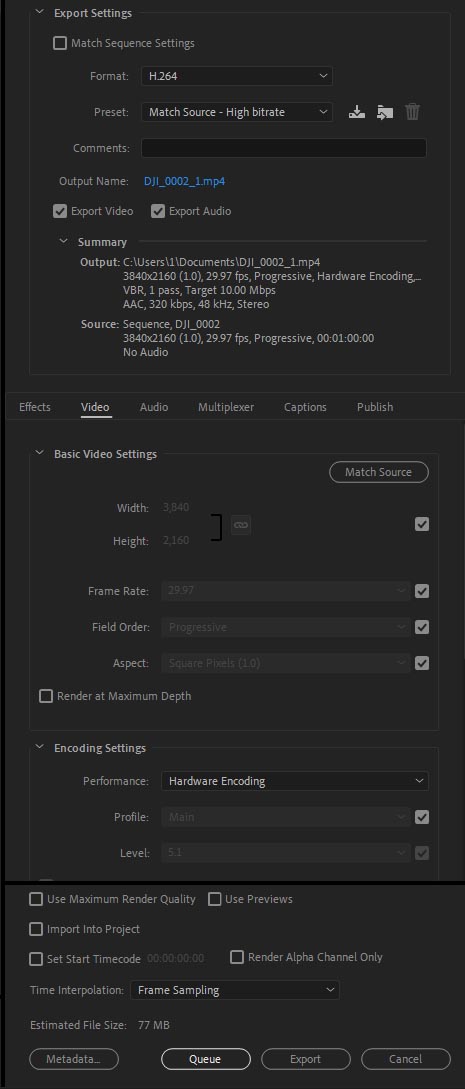Enable Render at Maximum Depth

pos(46,696)
